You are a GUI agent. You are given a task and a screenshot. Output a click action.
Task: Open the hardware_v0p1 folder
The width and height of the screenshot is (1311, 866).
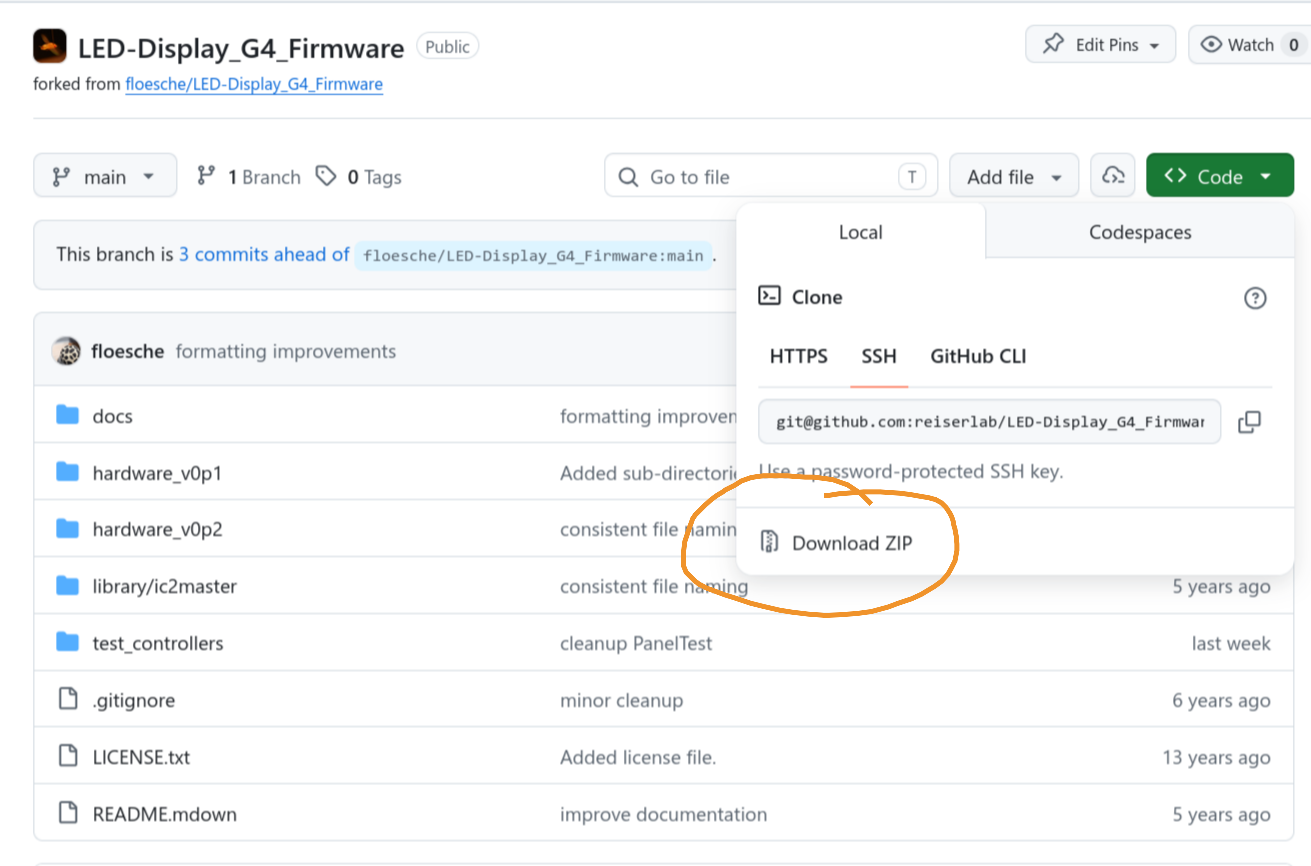tap(157, 473)
